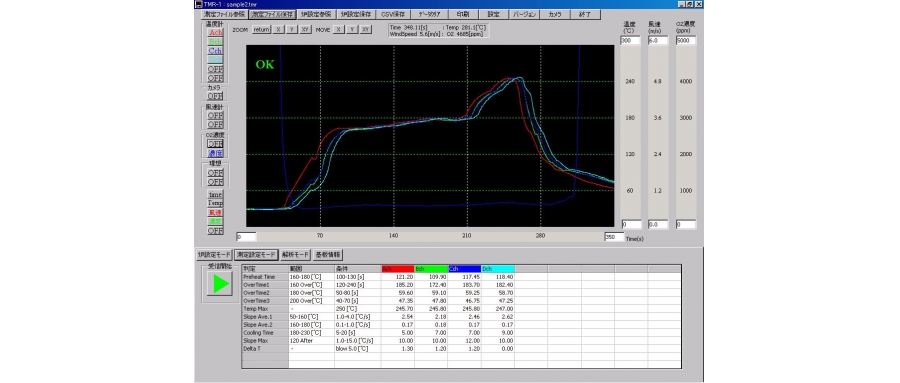Screen dimensions: 900x383
Task: Switch to the 炉設定モード tab
Action: point(214,254)
